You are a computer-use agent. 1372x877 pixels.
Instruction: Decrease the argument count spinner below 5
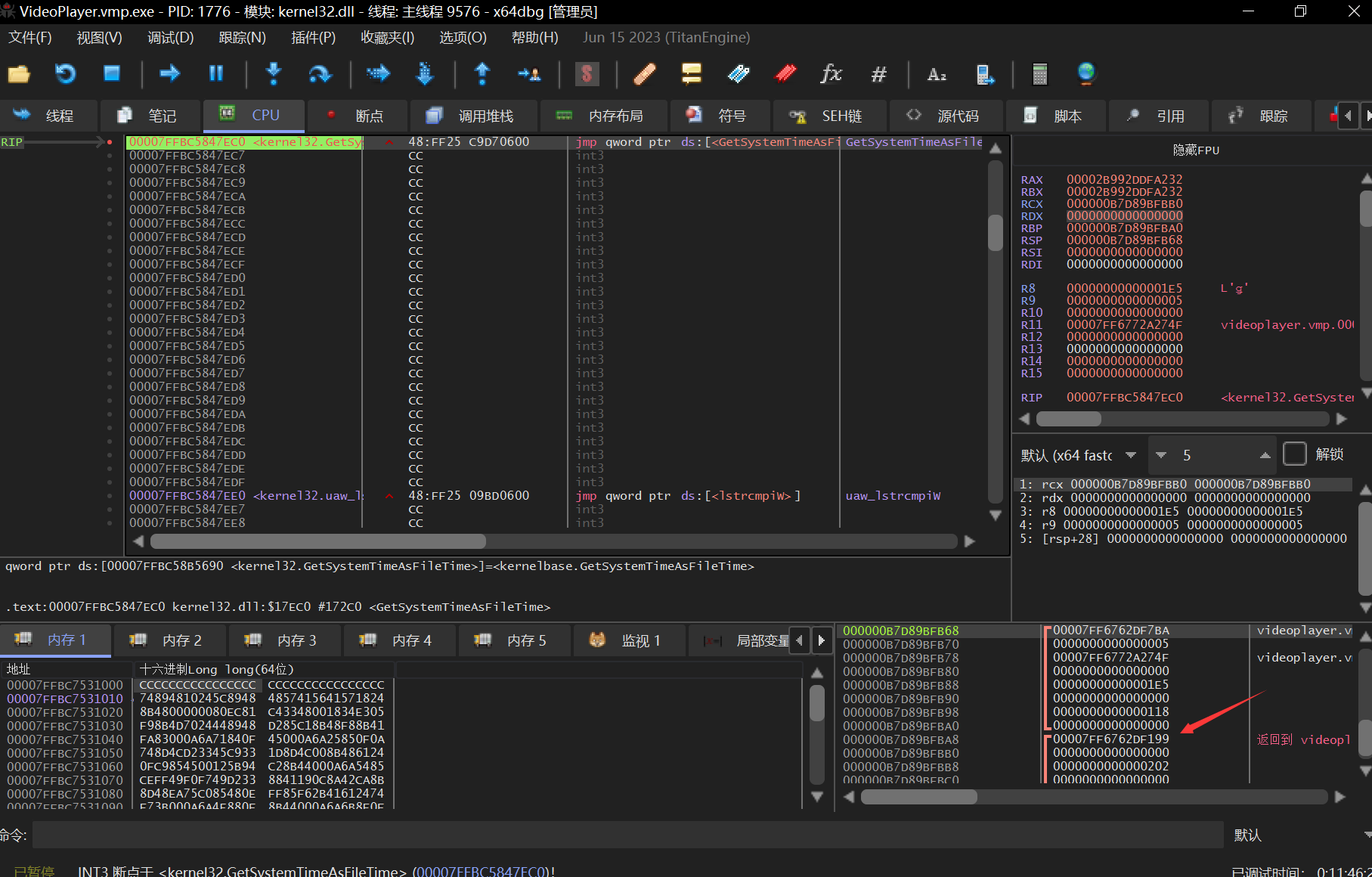tap(1161, 455)
